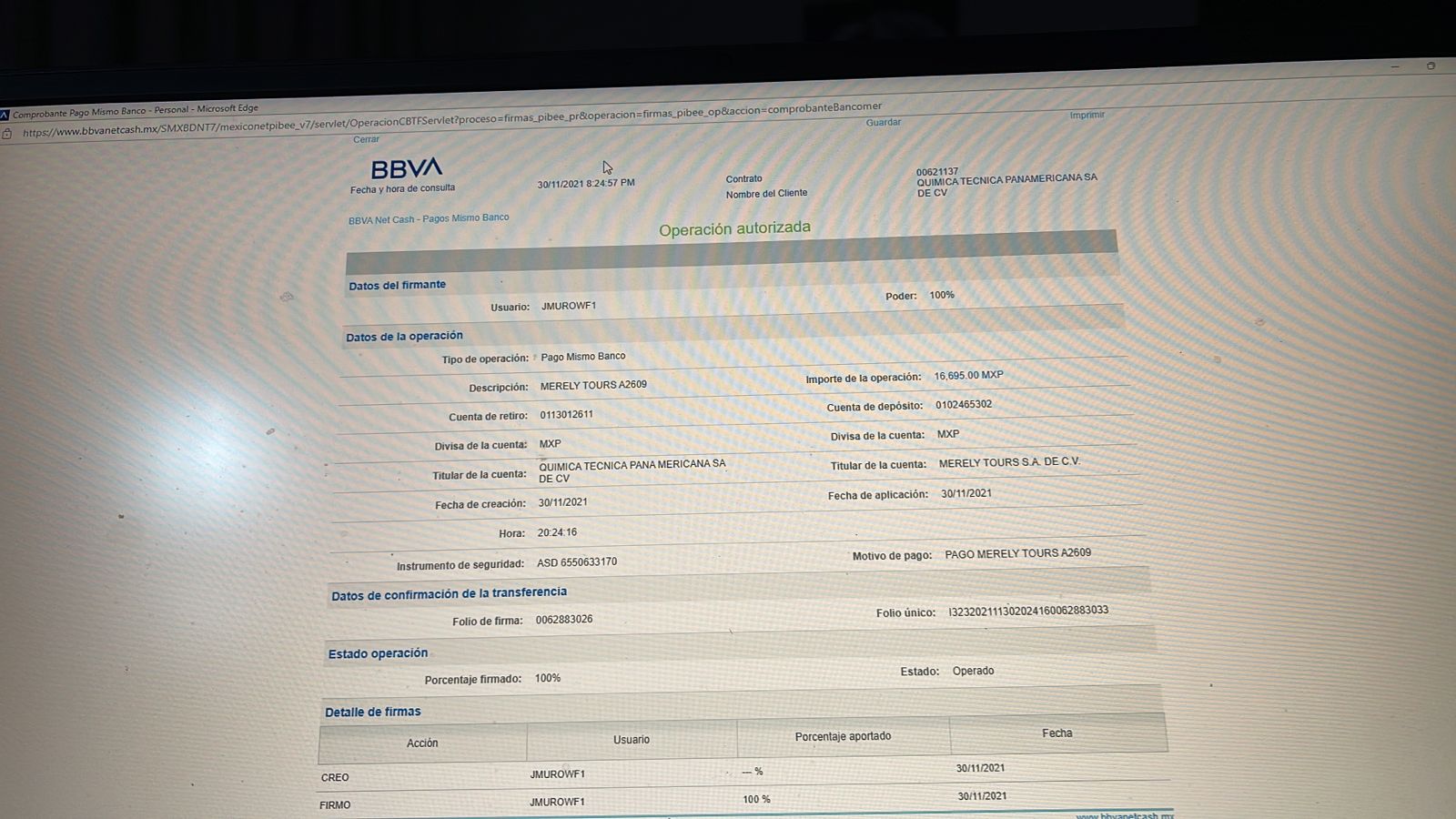
Task: Click Datos de confirmación de la transferencia header
Action: click(x=449, y=594)
